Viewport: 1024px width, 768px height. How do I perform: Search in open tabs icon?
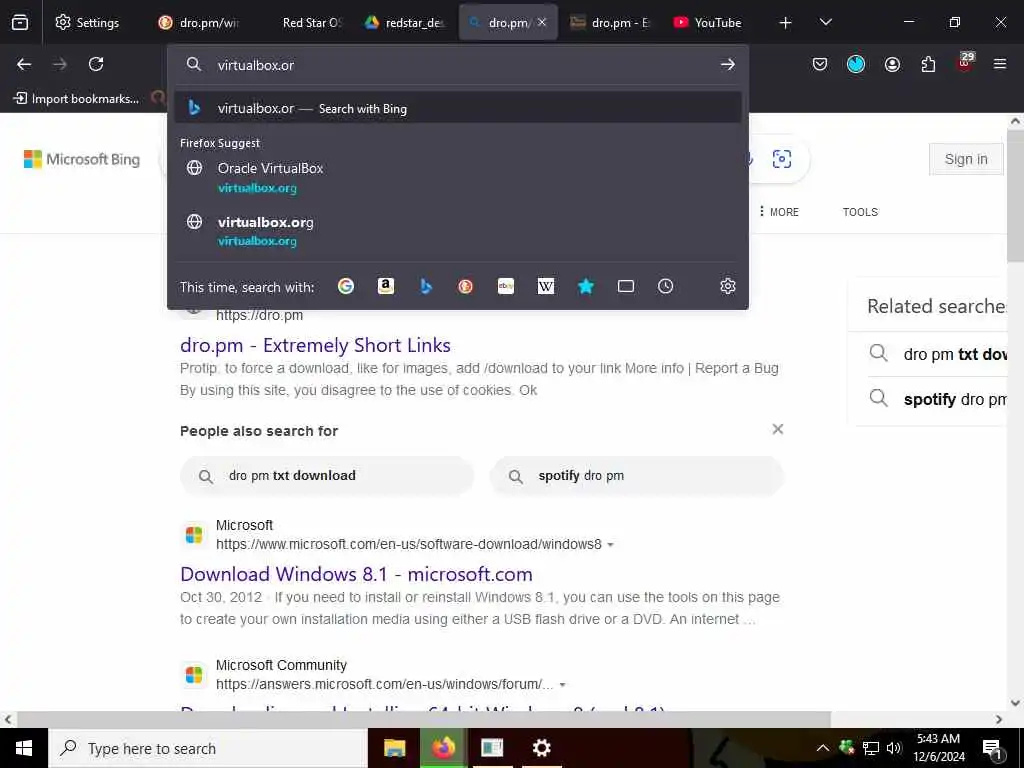[626, 286]
